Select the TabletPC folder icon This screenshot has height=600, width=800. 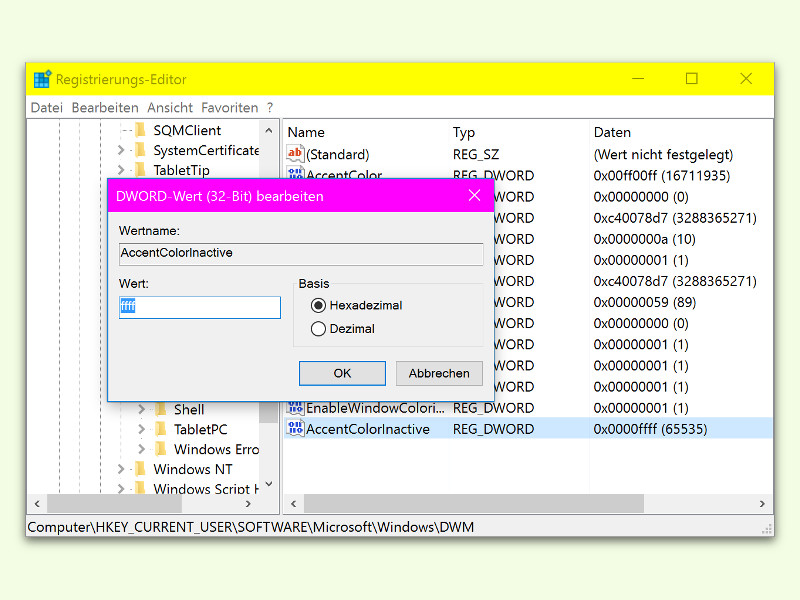coord(160,429)
